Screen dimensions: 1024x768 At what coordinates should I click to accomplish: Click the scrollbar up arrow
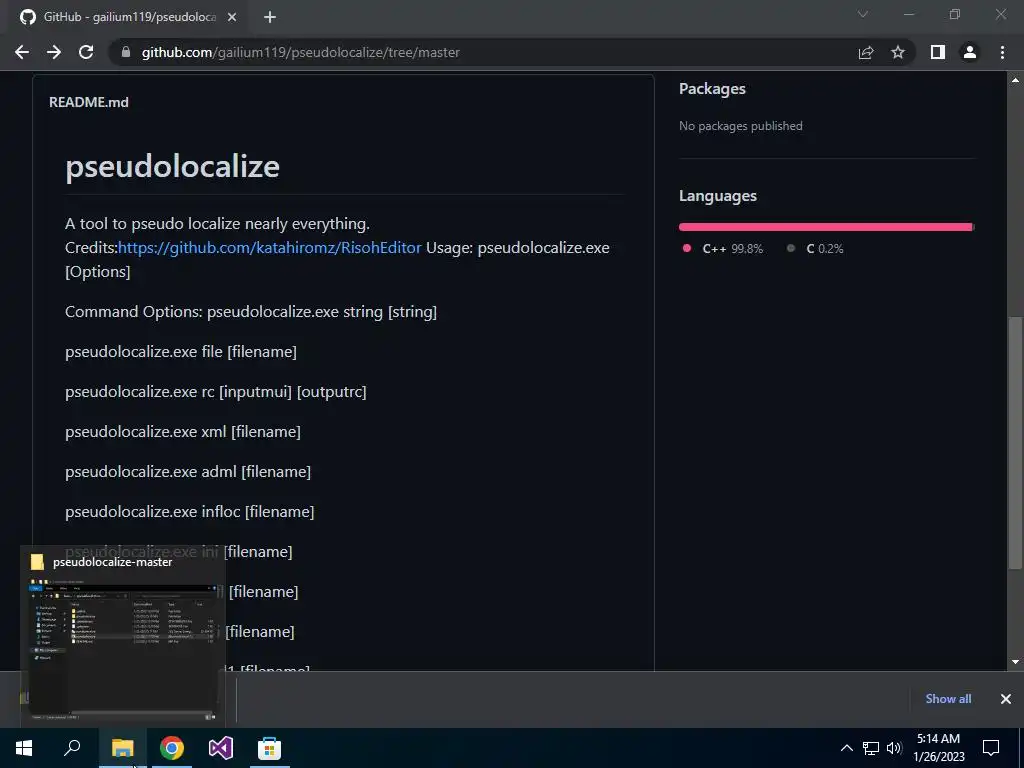pos(1016,80)
